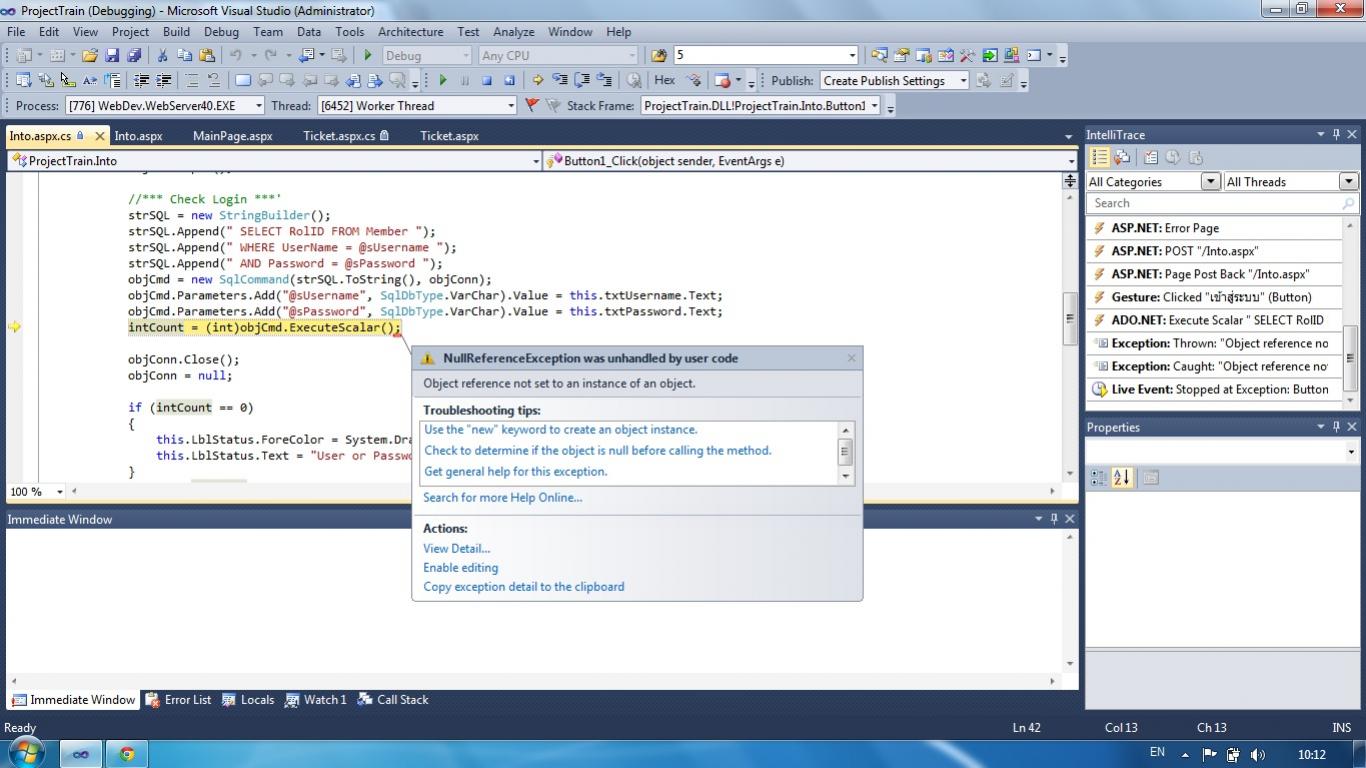The height and width of the screenshot is (768, 1366).
Task: Click the Step Out icon
Action: click(x=604, y=81)
